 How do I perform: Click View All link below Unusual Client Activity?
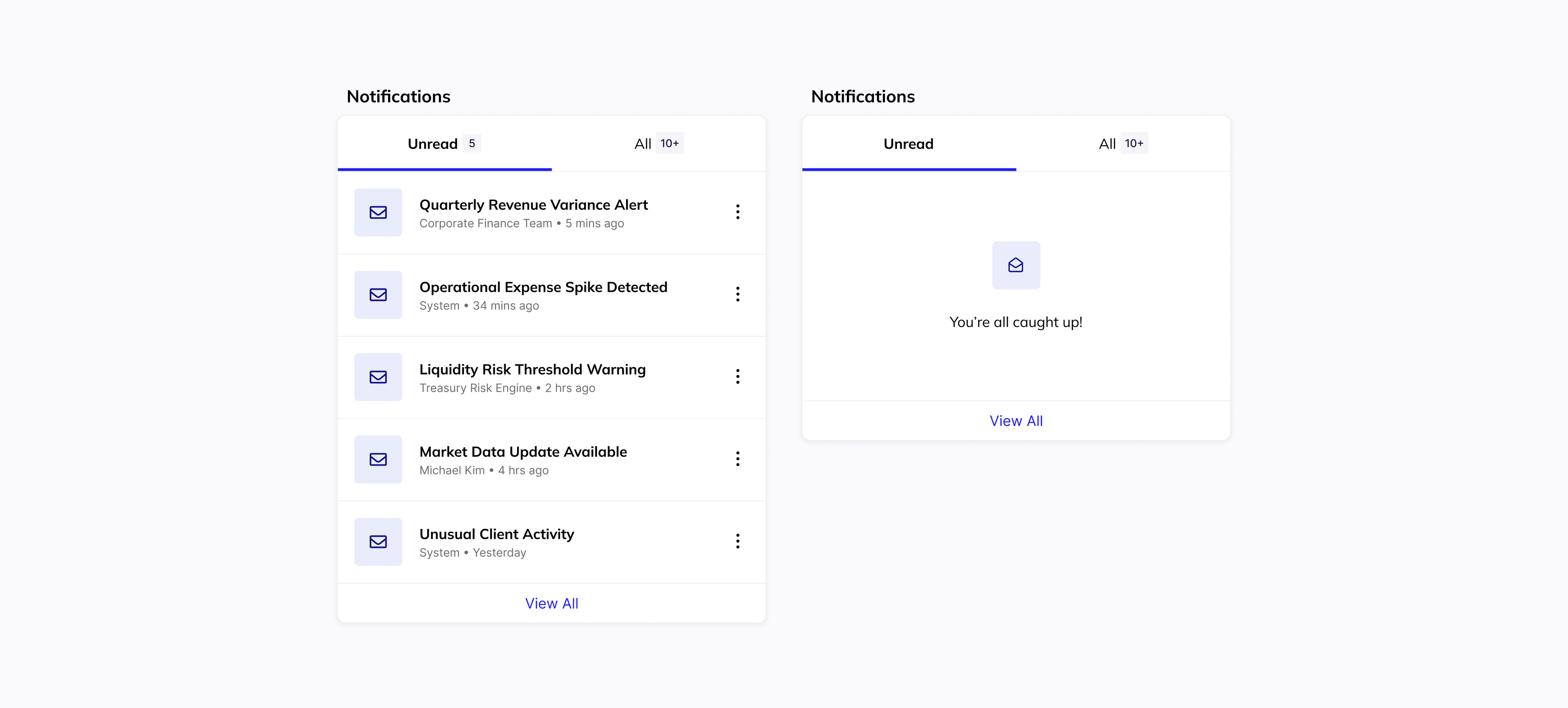[x=552, y=603]
